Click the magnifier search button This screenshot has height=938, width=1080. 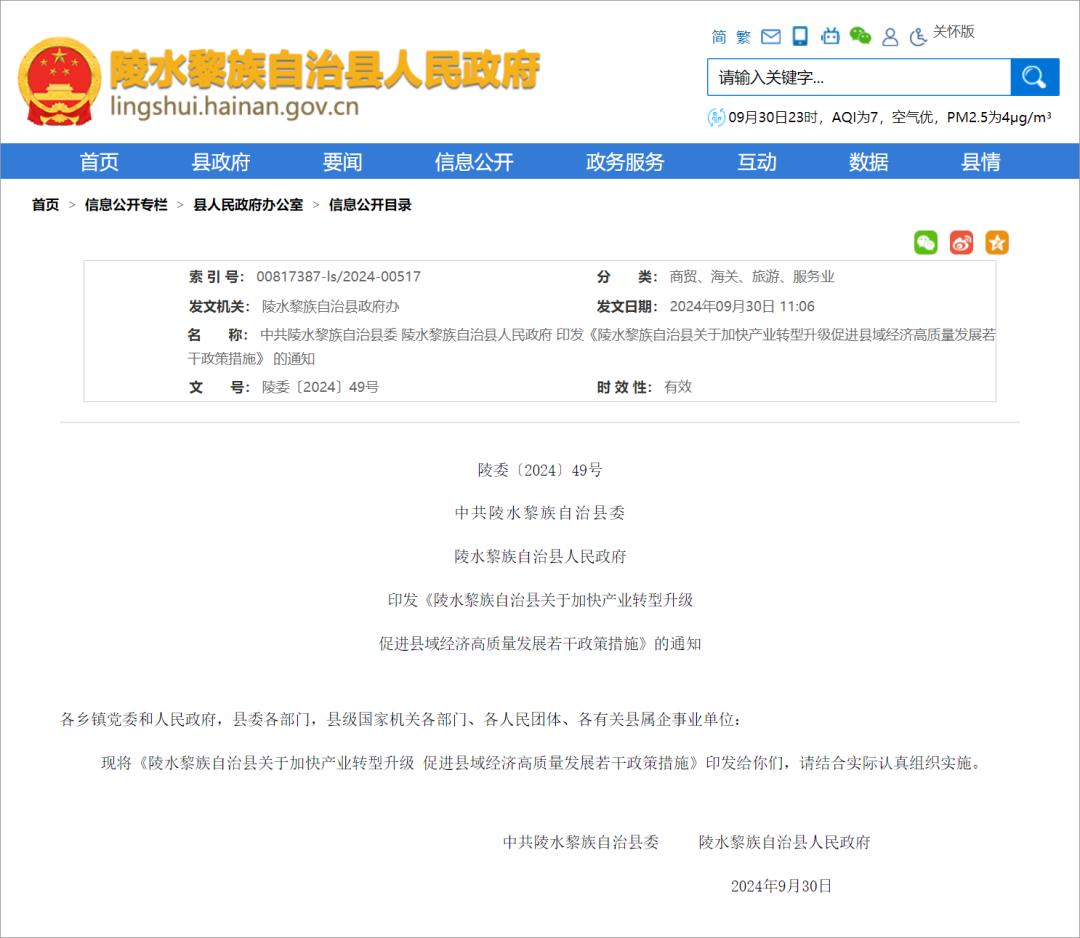1035,77
